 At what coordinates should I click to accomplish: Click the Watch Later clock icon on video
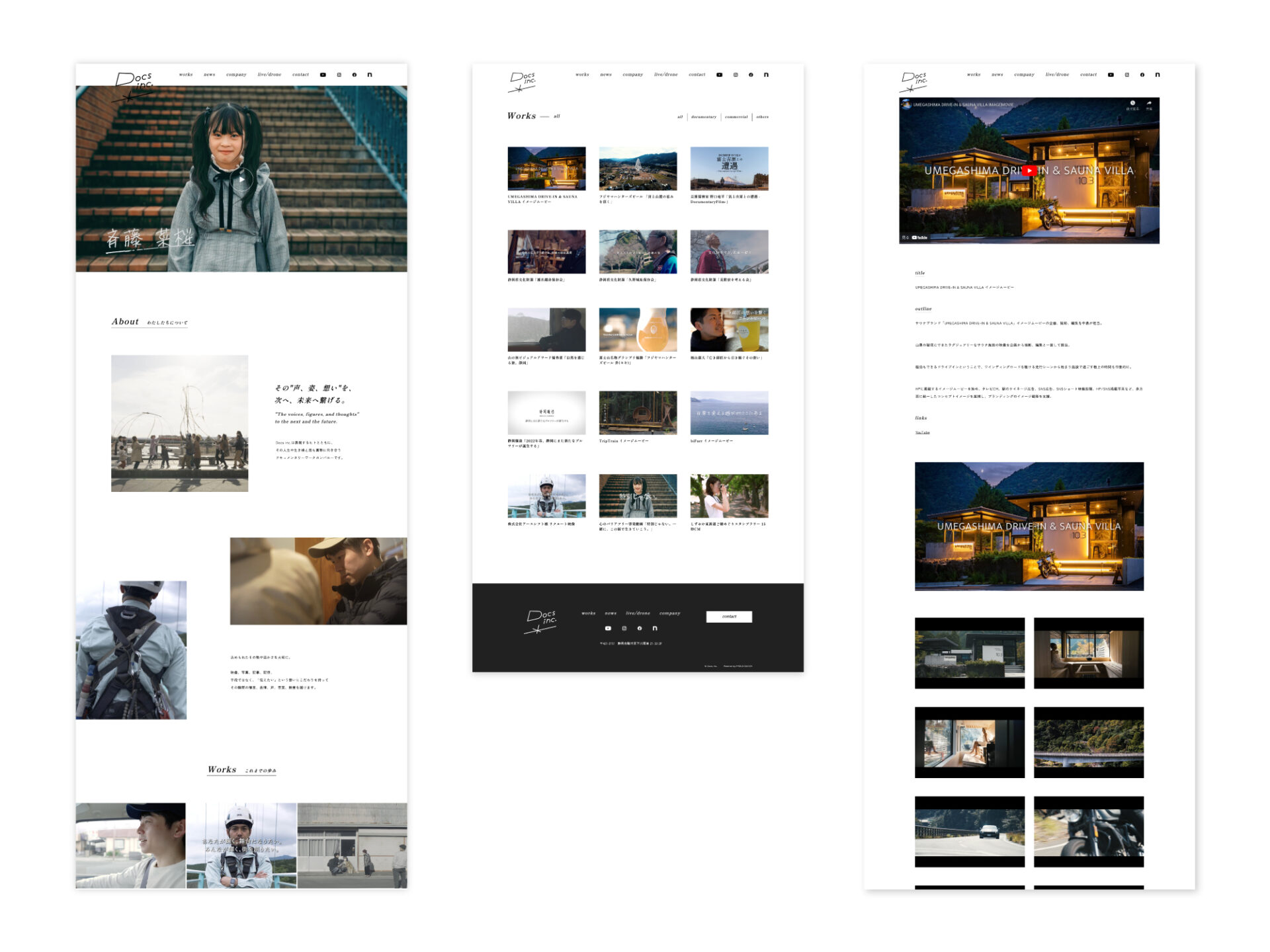pos(1132,103)
